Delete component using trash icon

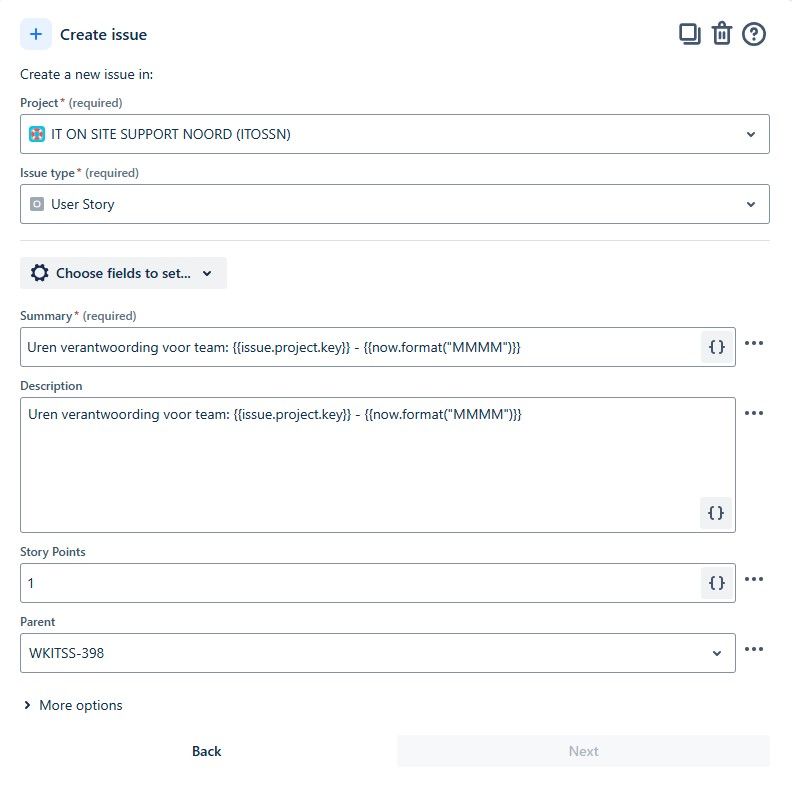[722, 34]
